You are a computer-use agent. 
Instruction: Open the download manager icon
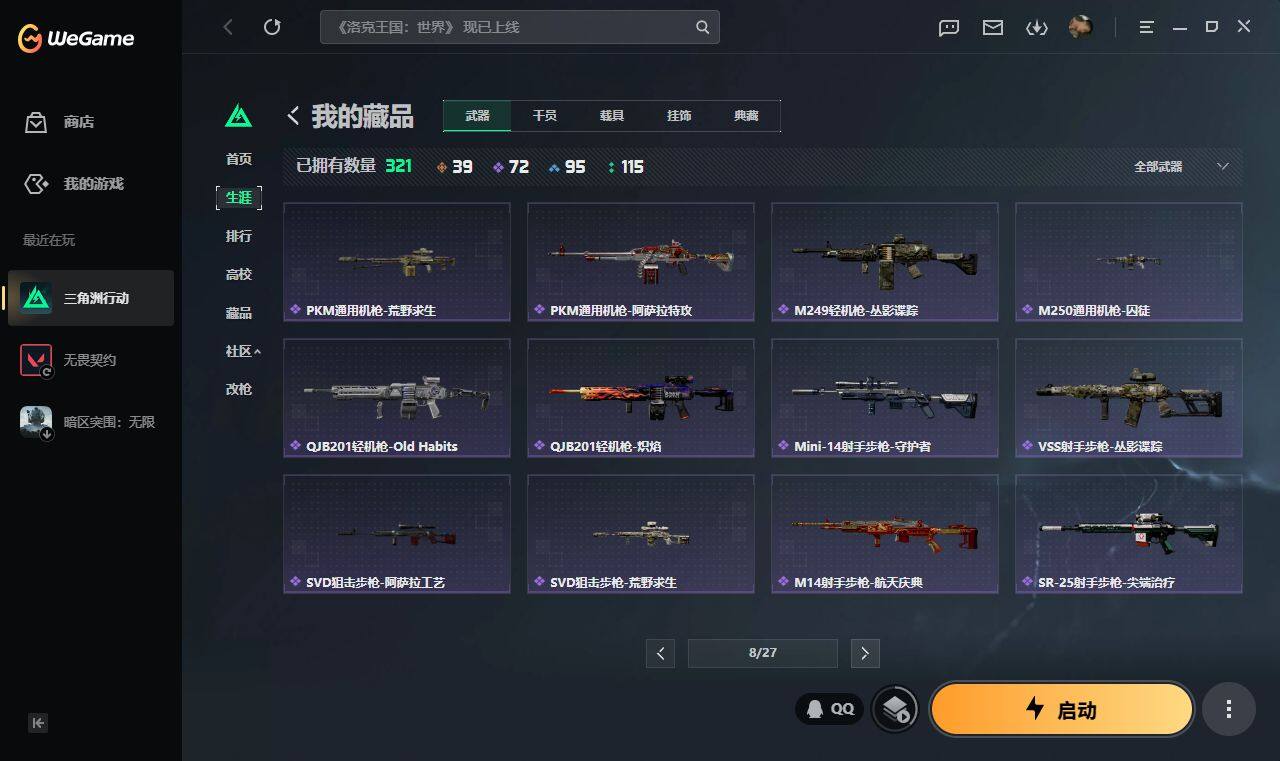pyautogui.click(x=1037, y=28)
